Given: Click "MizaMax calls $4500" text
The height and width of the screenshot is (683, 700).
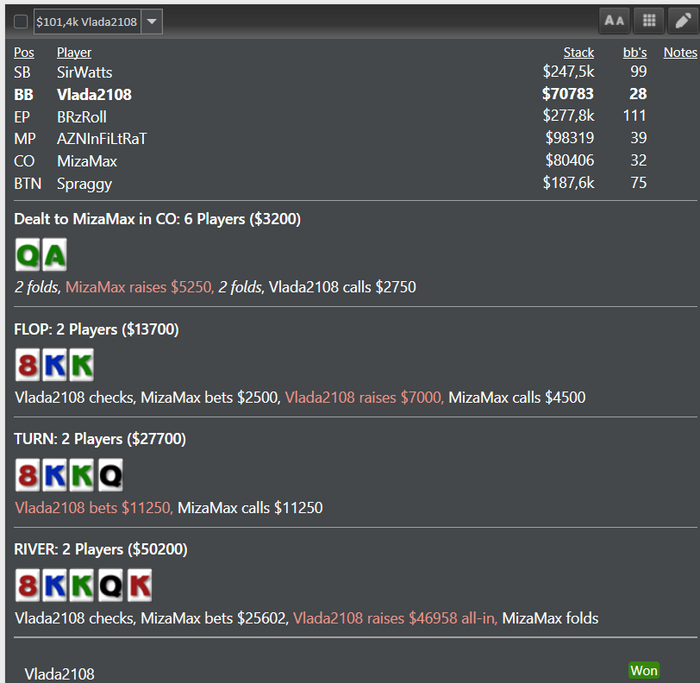Looking at the screenshot, I should [x=517, y=397].
